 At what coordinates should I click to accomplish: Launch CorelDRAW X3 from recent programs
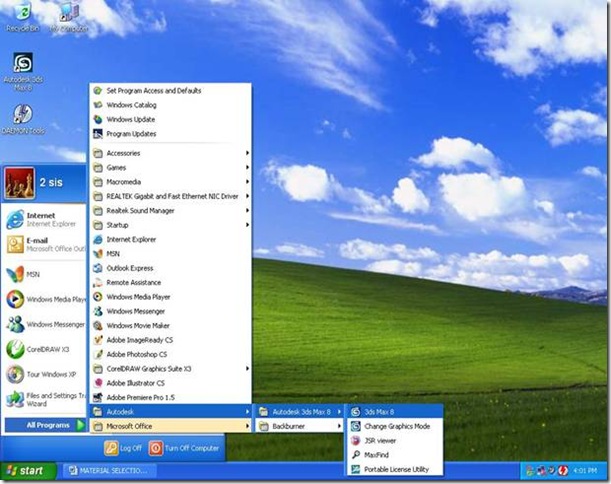pos(44,349)
